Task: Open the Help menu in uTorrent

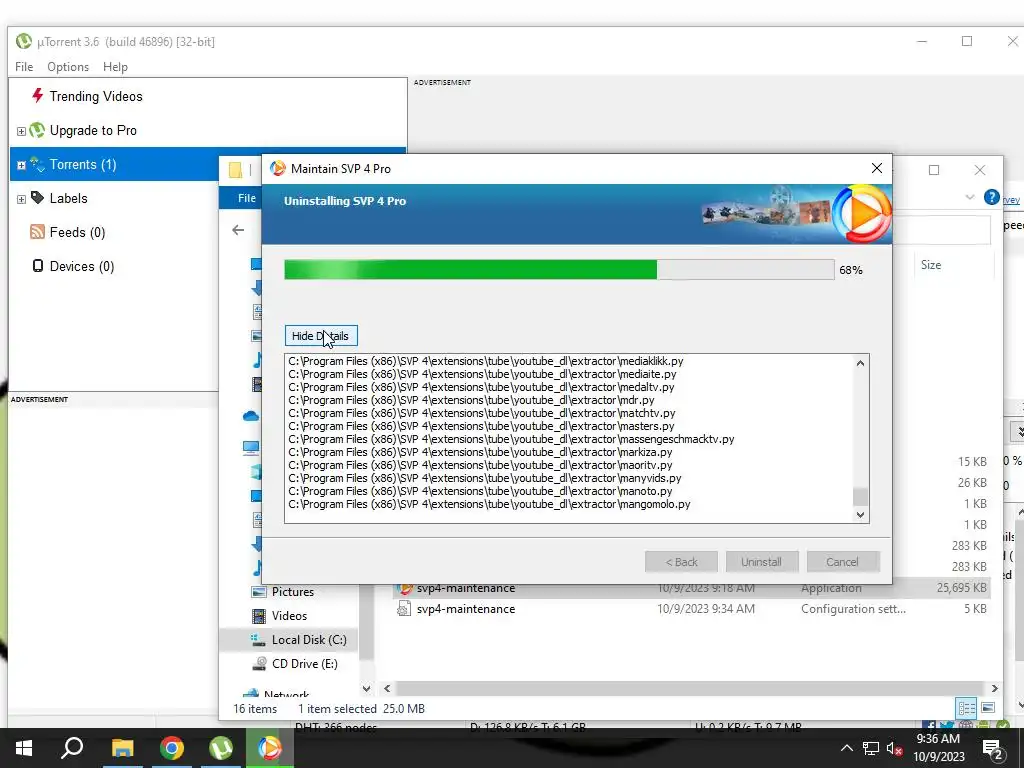Action: 115,67
